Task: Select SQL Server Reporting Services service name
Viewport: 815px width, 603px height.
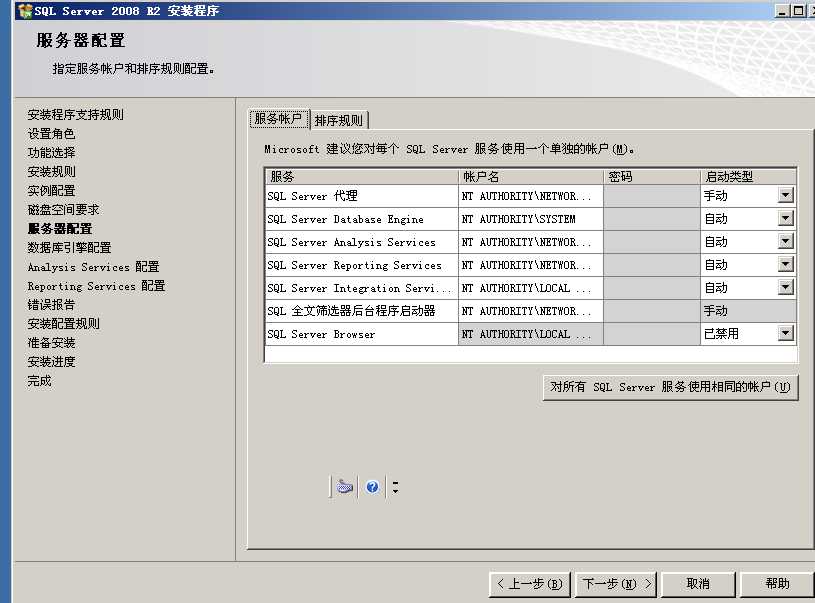Action: pos(362,265)
